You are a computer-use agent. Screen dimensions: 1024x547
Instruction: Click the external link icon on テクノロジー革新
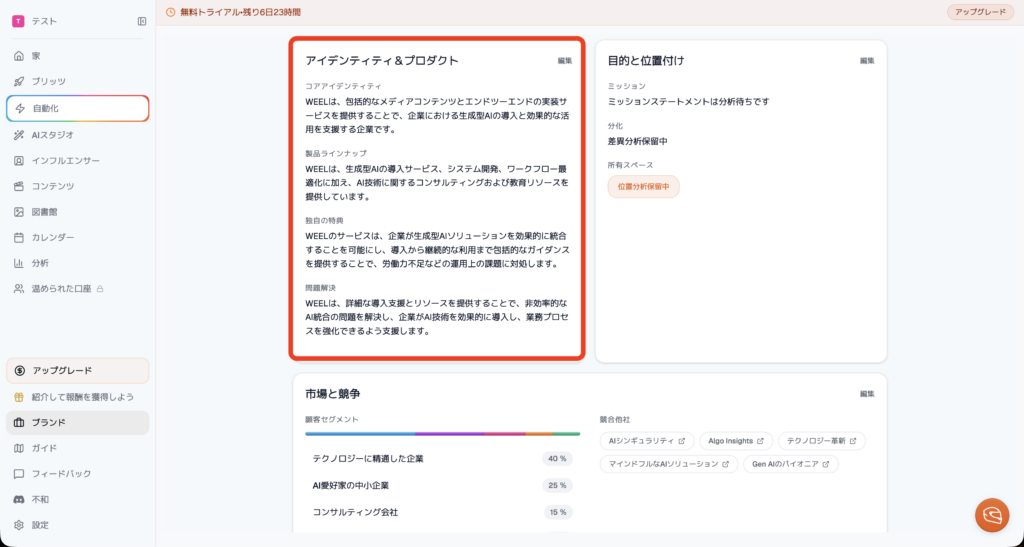pos(853,441)
